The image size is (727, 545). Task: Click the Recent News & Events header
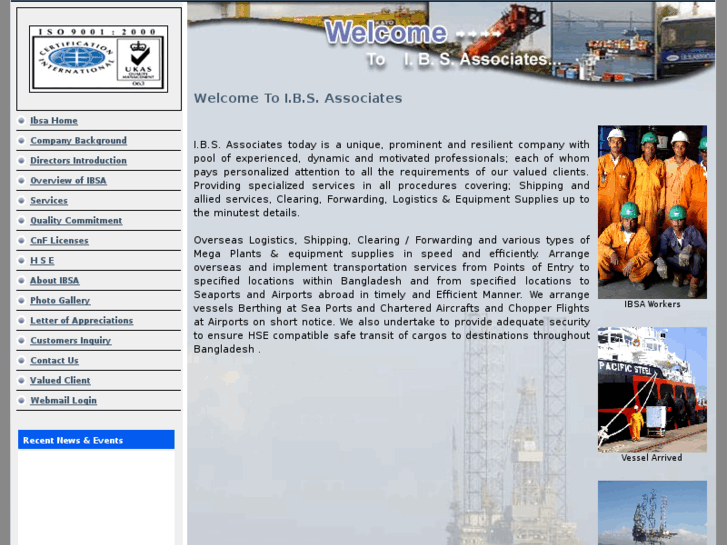pos(96,440)
